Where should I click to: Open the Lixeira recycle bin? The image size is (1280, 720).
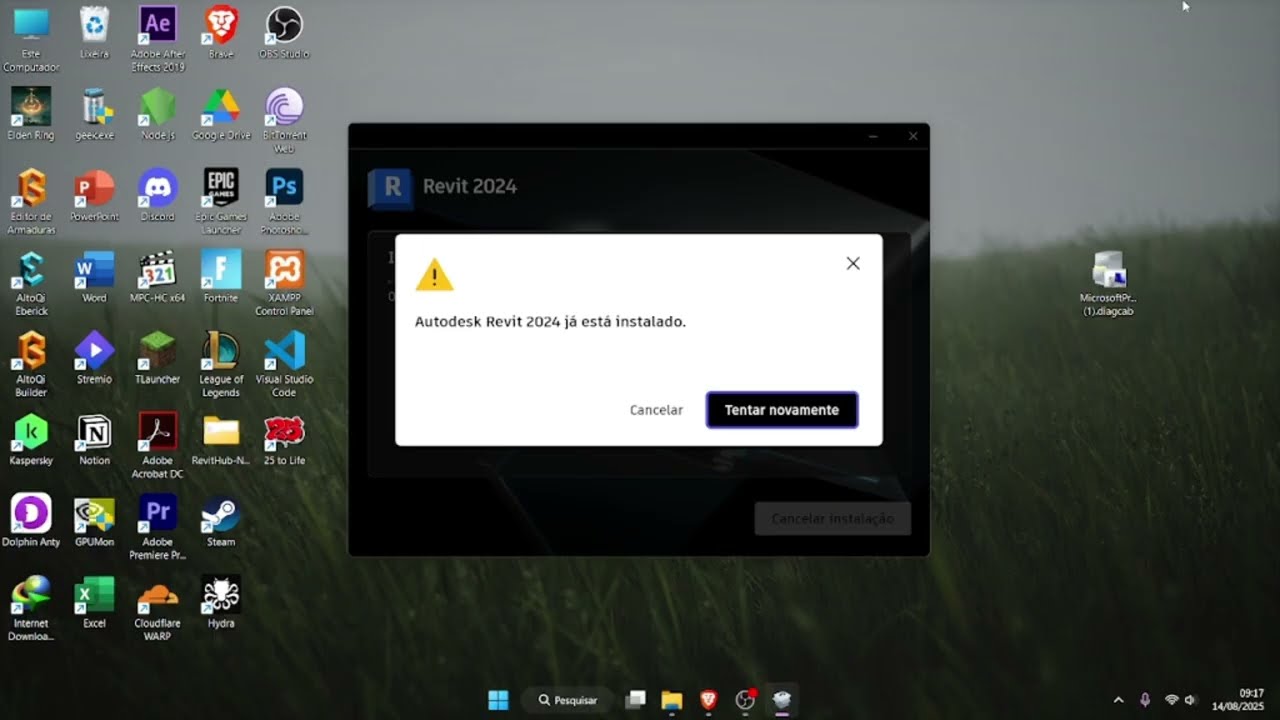94,33
